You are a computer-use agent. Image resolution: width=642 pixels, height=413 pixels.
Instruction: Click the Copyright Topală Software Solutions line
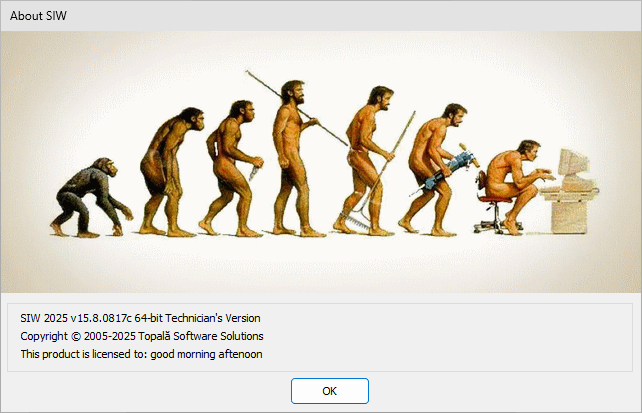click(x=142, y=336)
